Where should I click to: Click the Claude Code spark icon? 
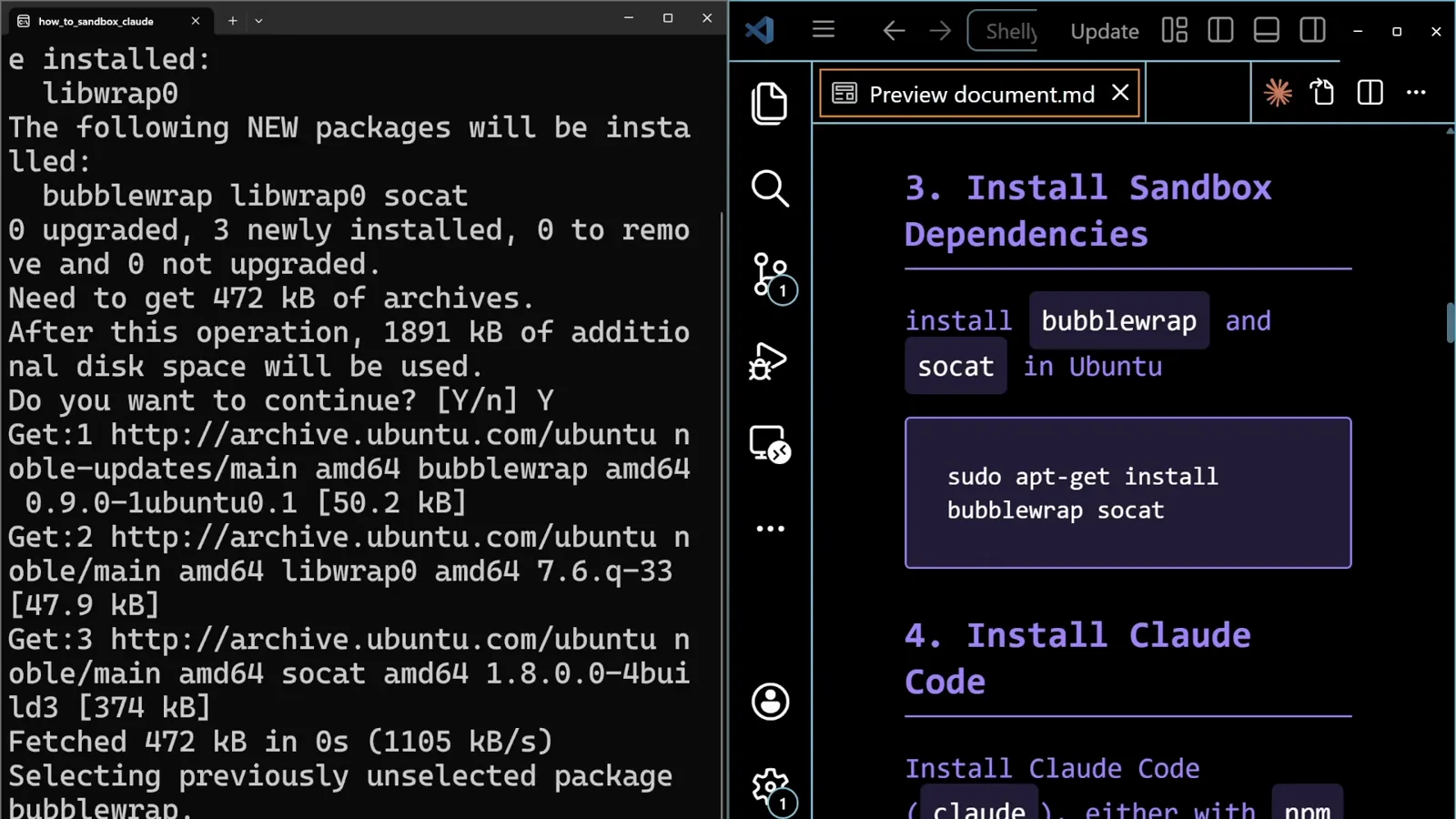click(x=1278, y=92)
